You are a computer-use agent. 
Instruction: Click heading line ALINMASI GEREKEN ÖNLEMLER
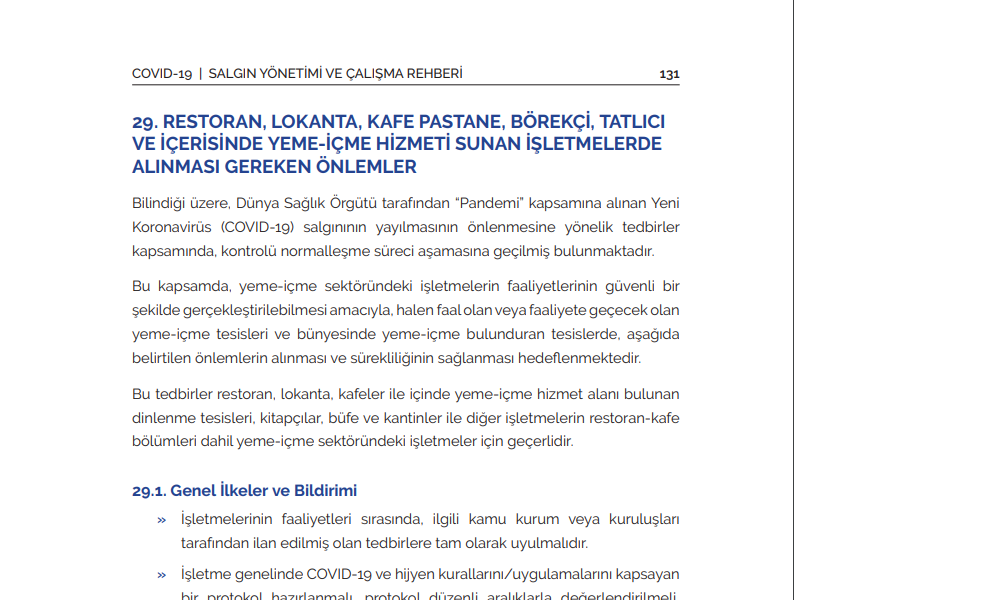[x=274, y=167]
